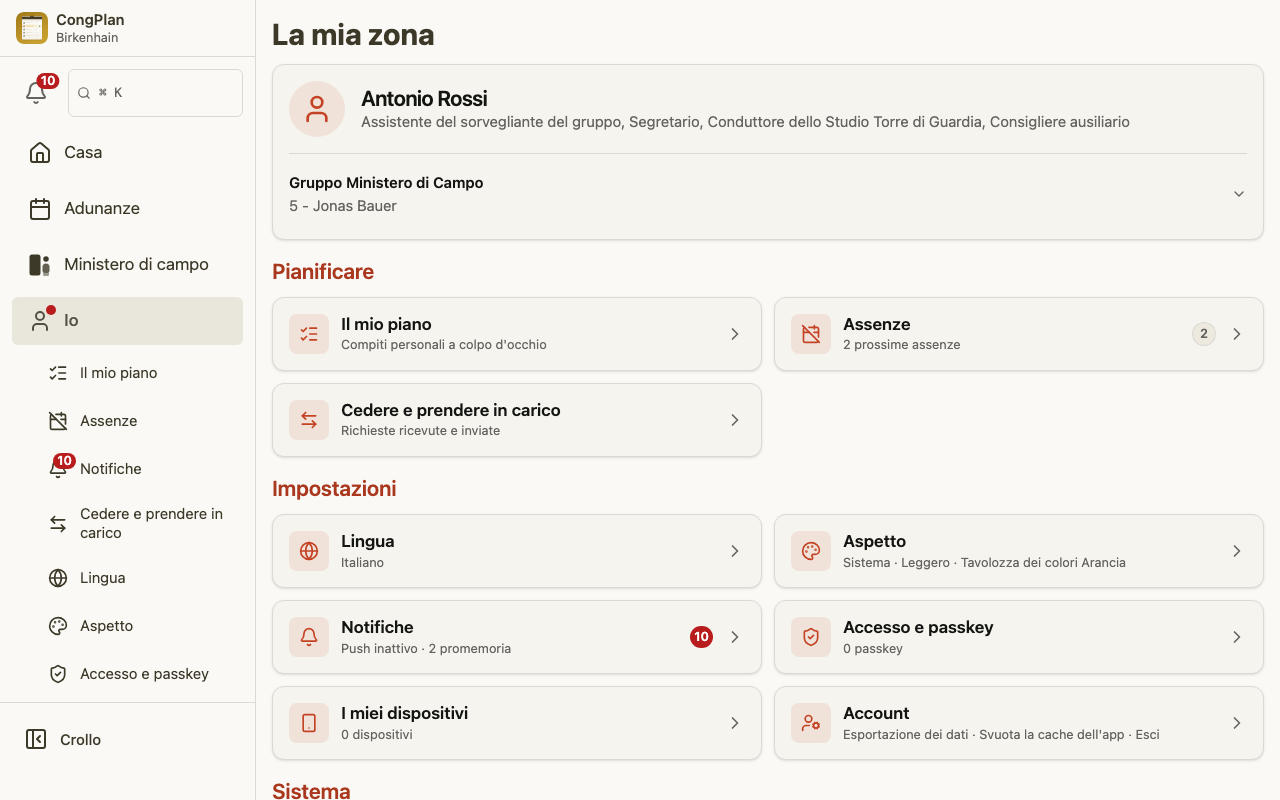The height and width of the screenshot is (800, 1280).
Task: Click "5 - Jonas Bauer" group text
Action: pyautogui.click(x=343, y=206)
